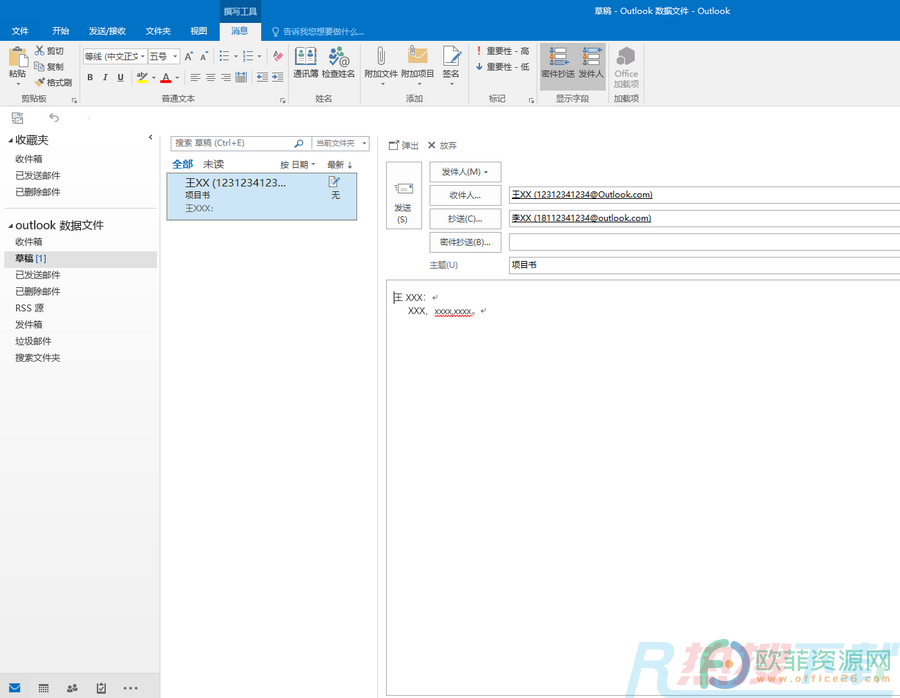Open the File (文件) tab
Screen dimensions: 900x698
point(20,31)
